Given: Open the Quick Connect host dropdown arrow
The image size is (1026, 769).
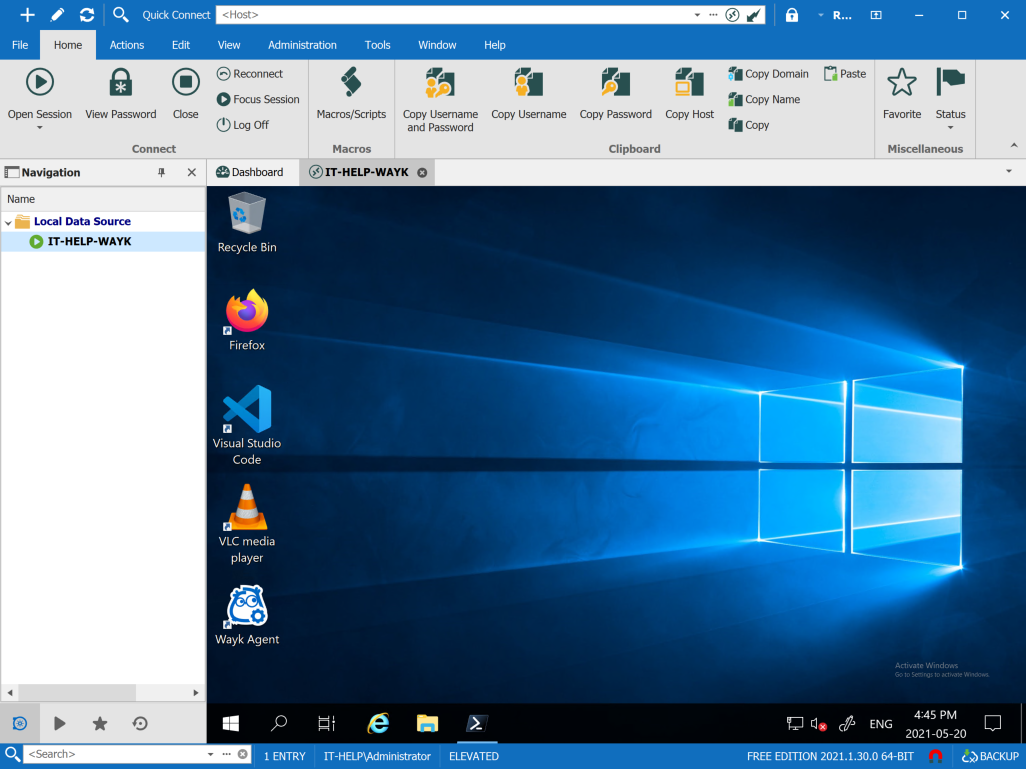Looking at the screenshot, I should click(x=697, y=15).
